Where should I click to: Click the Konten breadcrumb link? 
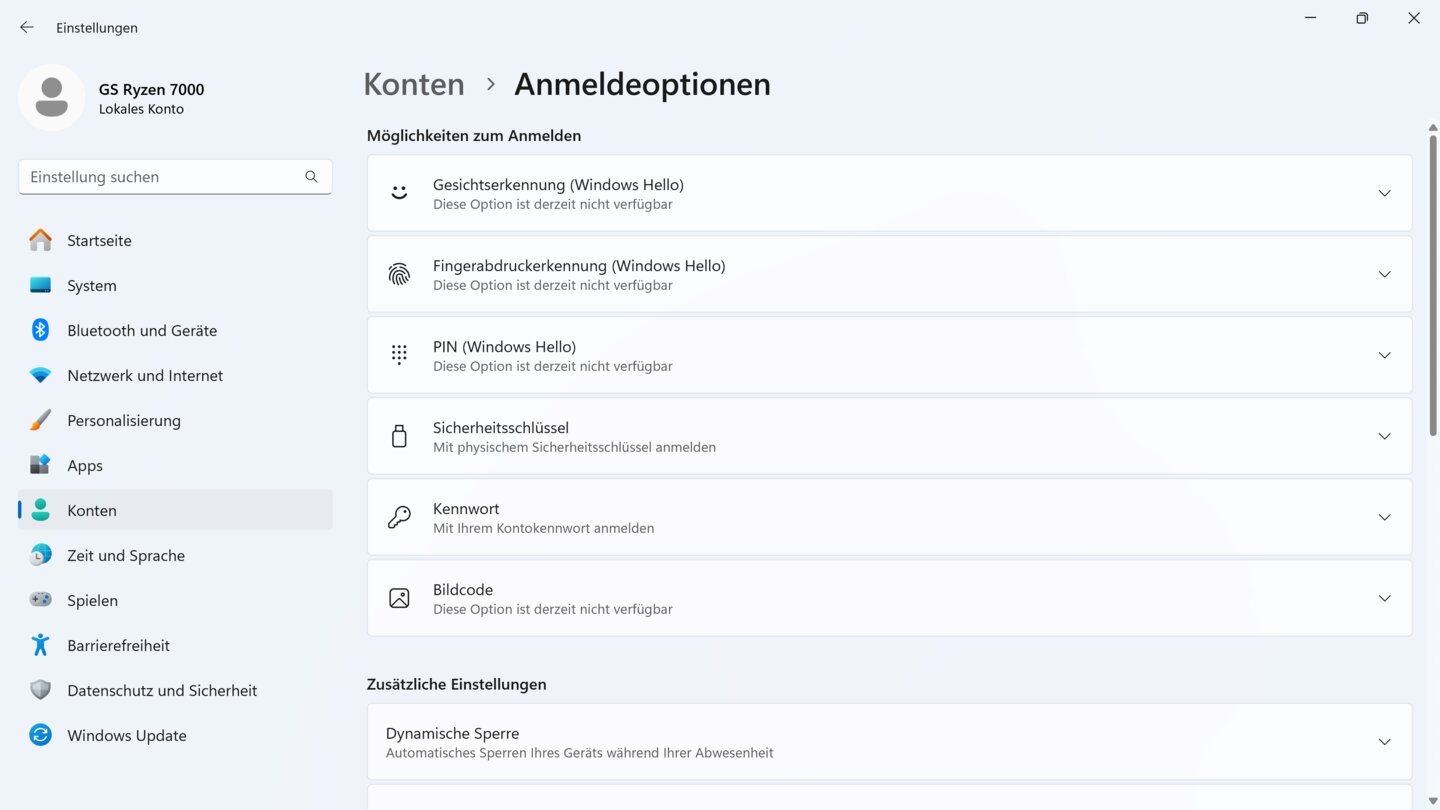414,84
